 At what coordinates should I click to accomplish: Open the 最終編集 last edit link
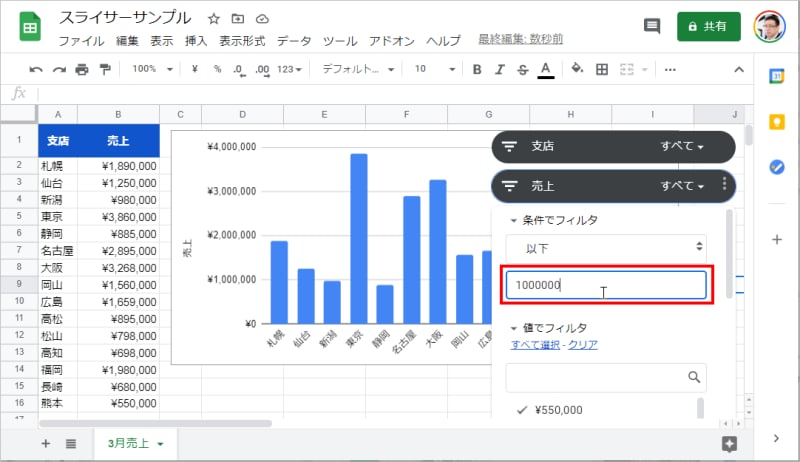(x=520, y=39)
